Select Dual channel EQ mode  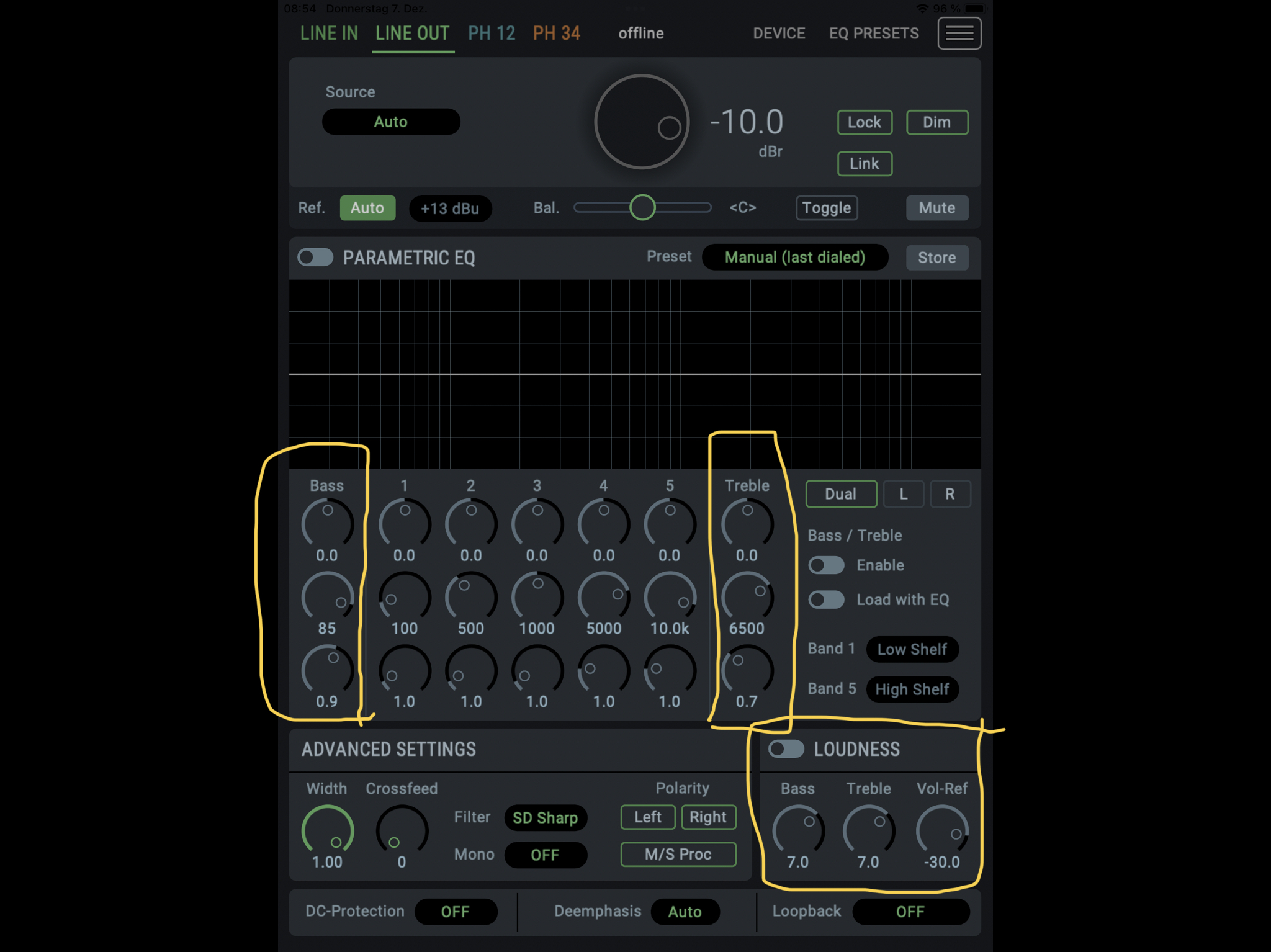click(x=841, y=494)
